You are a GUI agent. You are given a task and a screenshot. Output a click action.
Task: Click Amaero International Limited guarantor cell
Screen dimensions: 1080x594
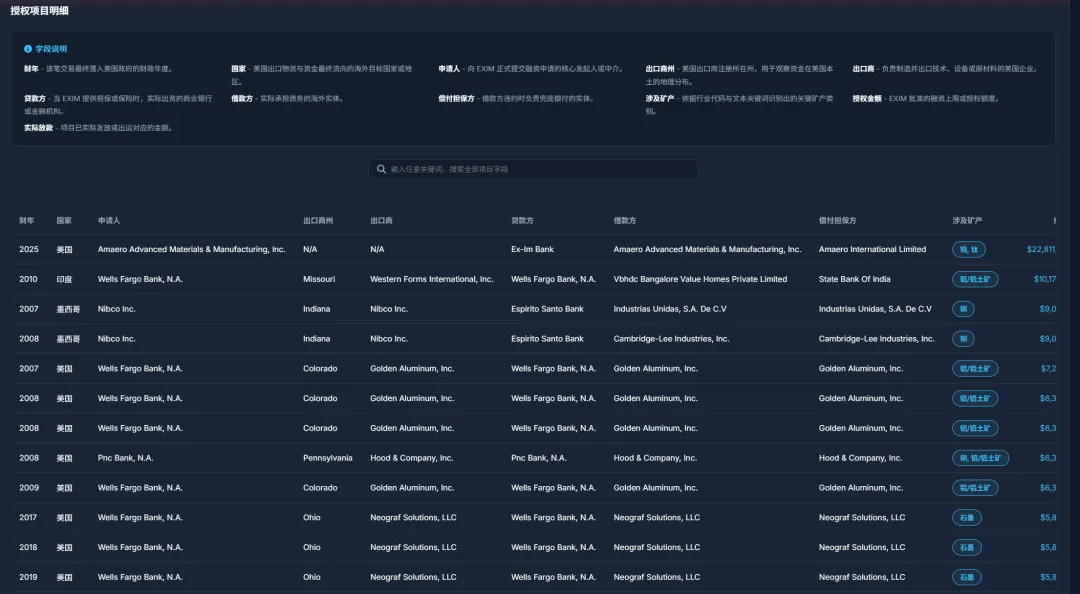(x=872, y=249)
